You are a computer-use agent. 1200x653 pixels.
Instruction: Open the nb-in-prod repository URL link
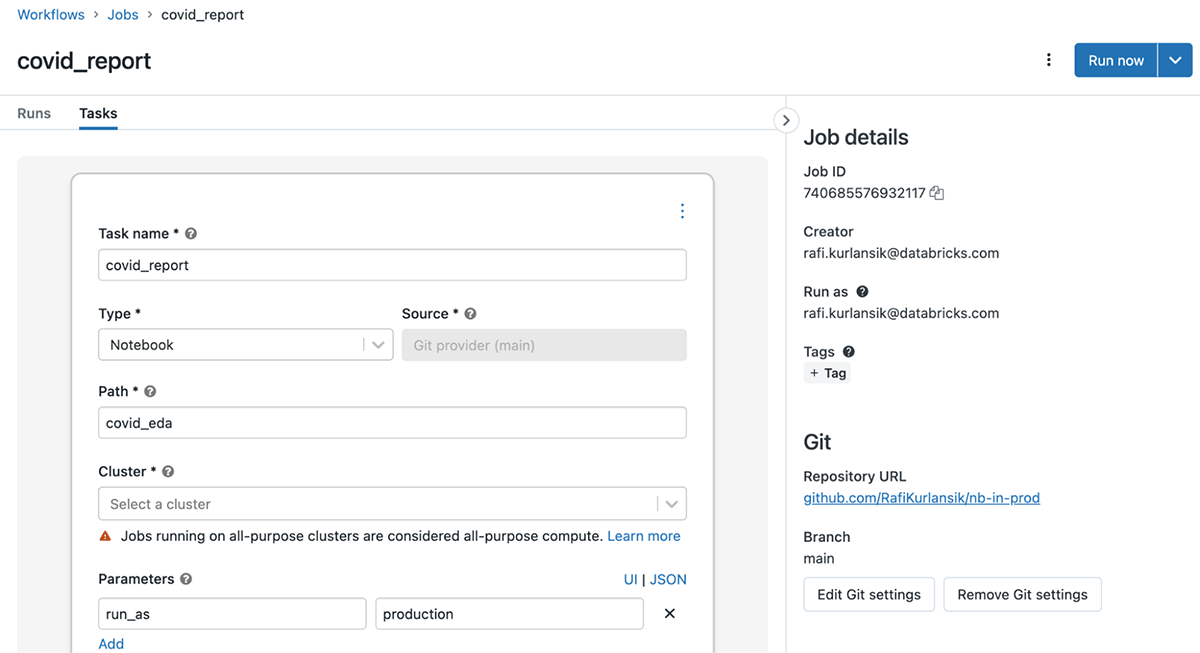[x=921, y=497]
